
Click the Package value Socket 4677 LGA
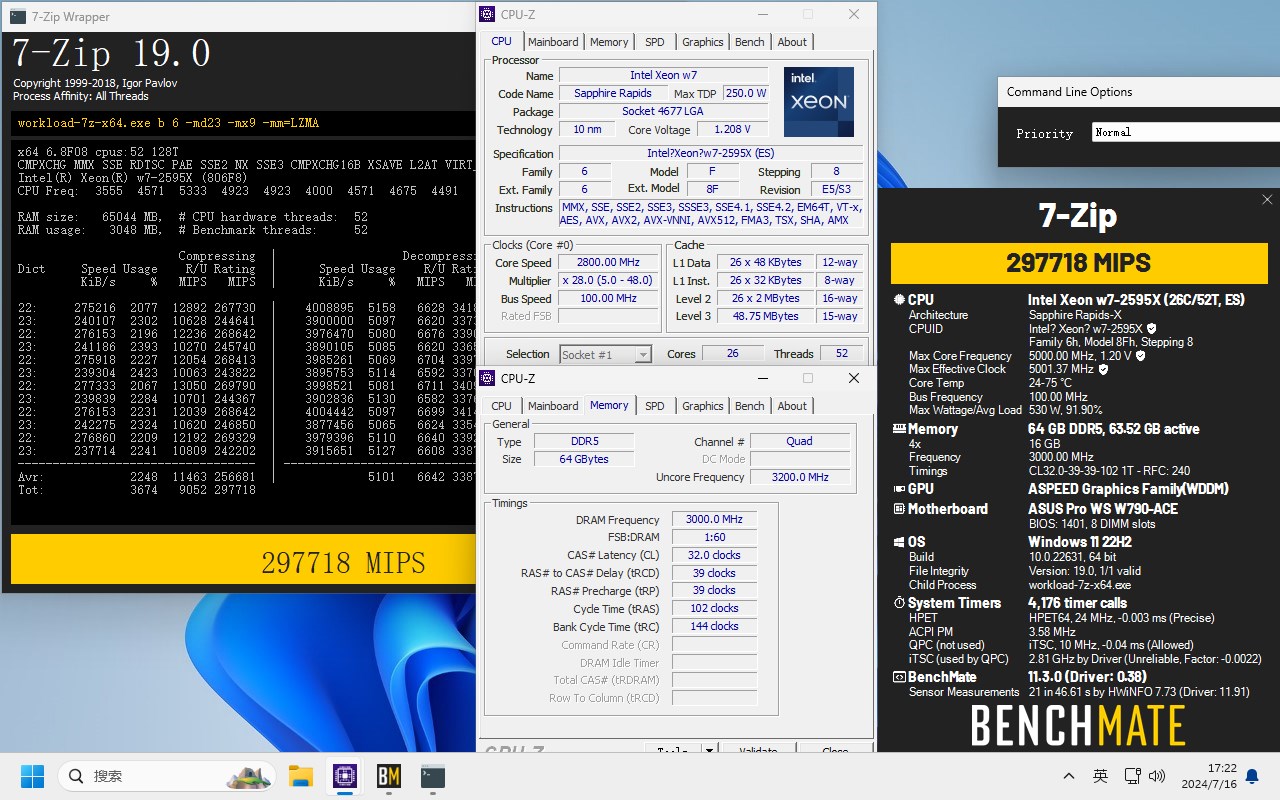663,111
